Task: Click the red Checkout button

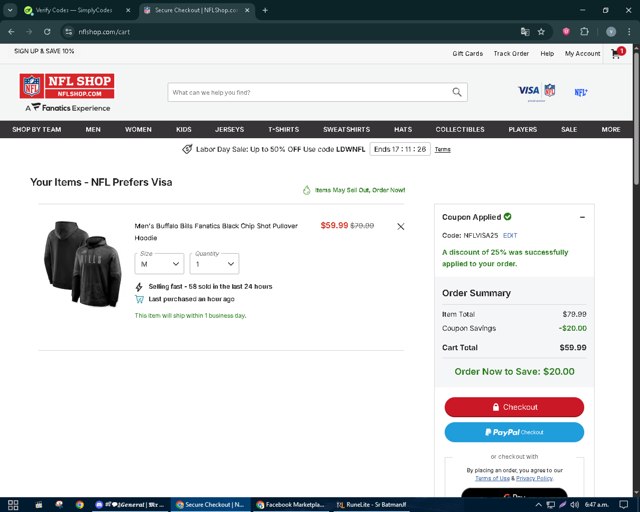Action: tap(514, 407)
